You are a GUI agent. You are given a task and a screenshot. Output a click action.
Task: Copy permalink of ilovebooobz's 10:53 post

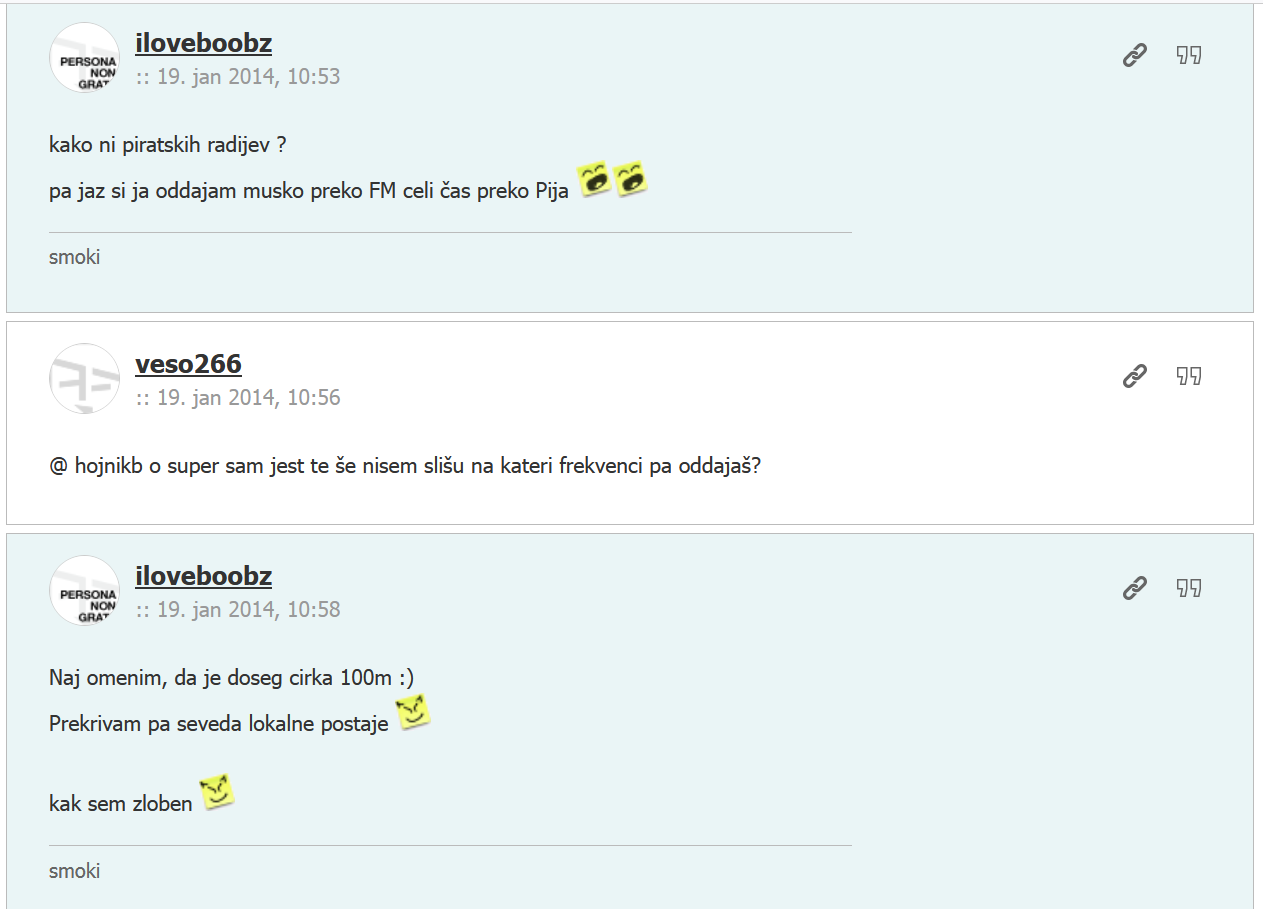point(1134,55)
